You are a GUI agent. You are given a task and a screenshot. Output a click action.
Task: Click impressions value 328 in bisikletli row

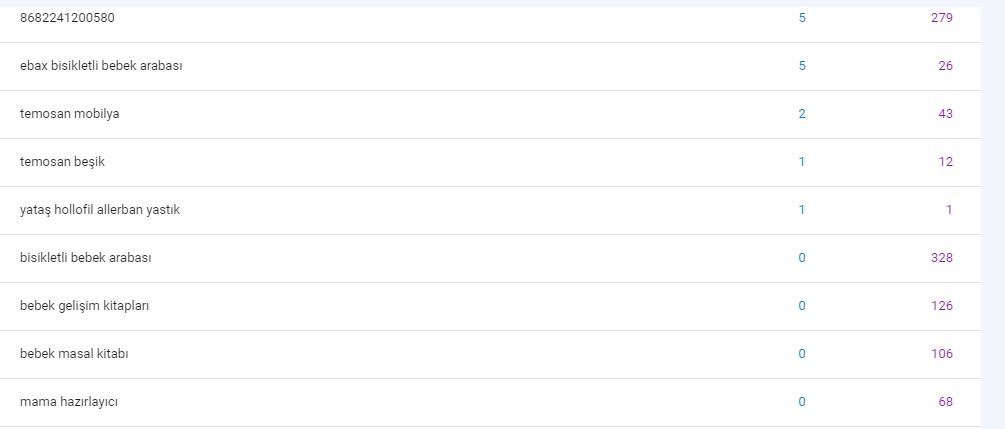(x=942, y=258)
